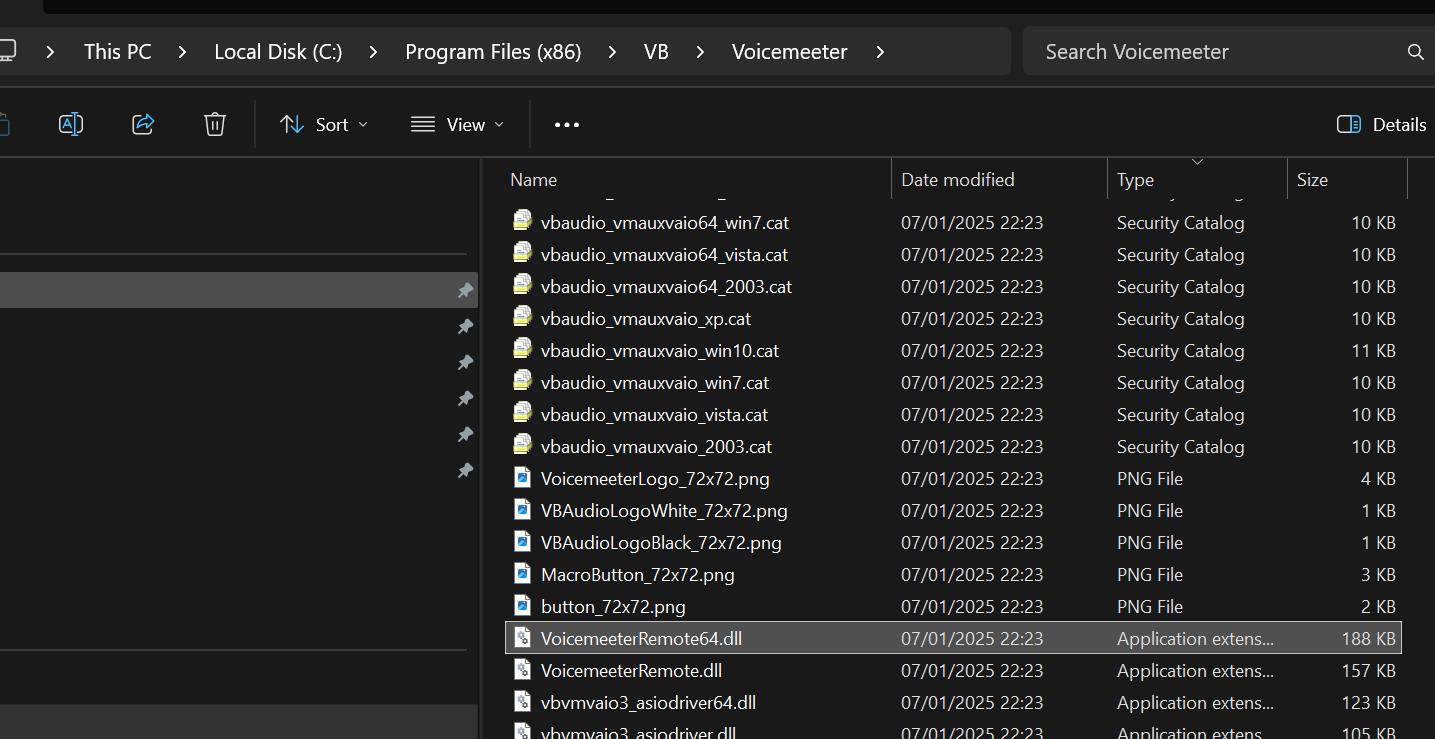1435x739 pixels.
Task: Click the VoicemeeterLogo_72x72.png file icon
Action: coord(522,478)
